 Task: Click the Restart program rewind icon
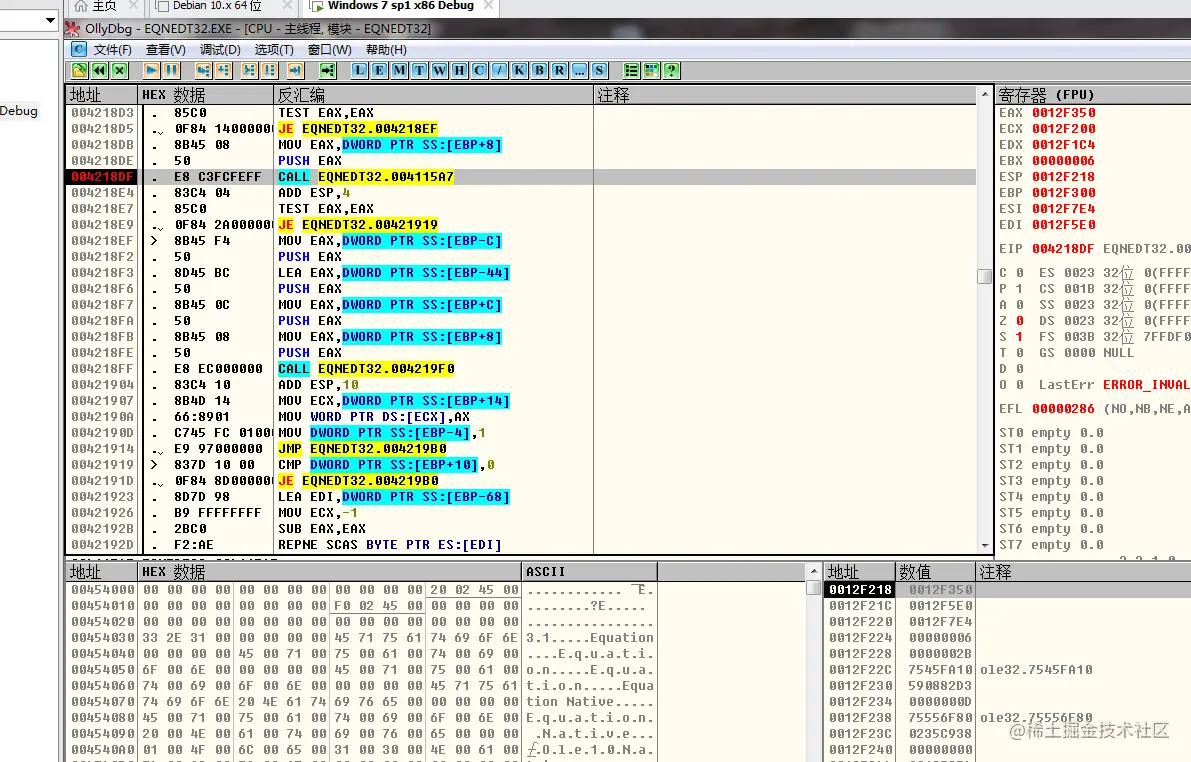coord(100,71)
